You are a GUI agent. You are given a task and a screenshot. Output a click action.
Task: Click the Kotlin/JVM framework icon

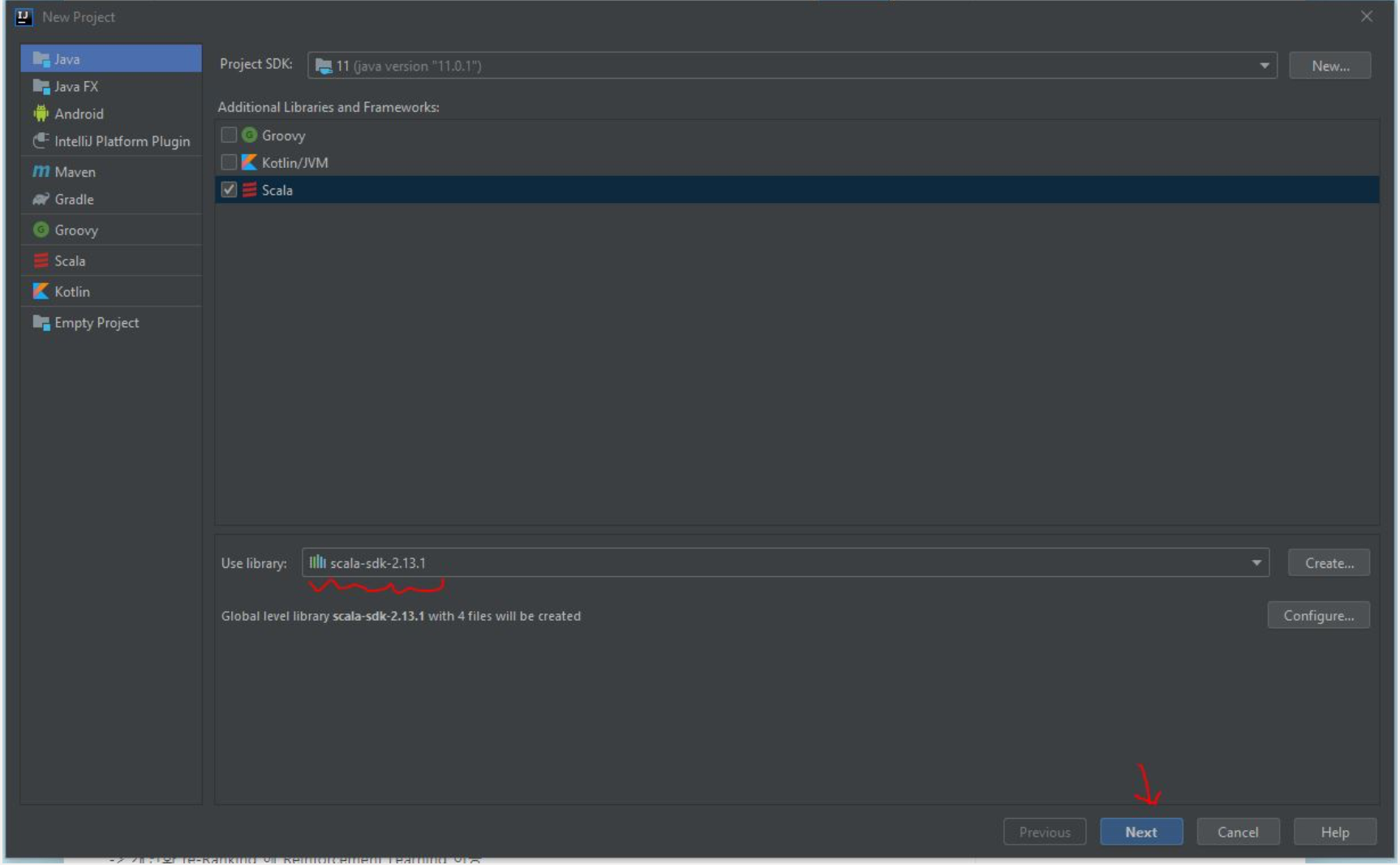249,162
